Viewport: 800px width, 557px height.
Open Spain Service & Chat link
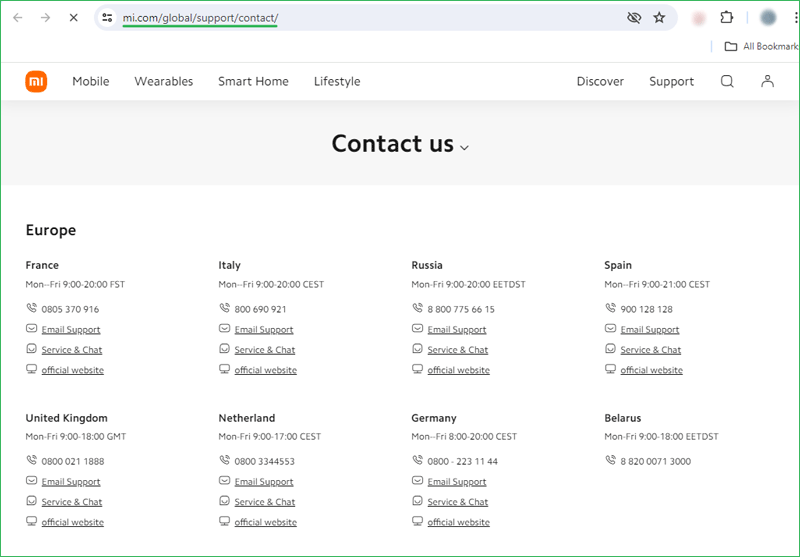[651, 350]
